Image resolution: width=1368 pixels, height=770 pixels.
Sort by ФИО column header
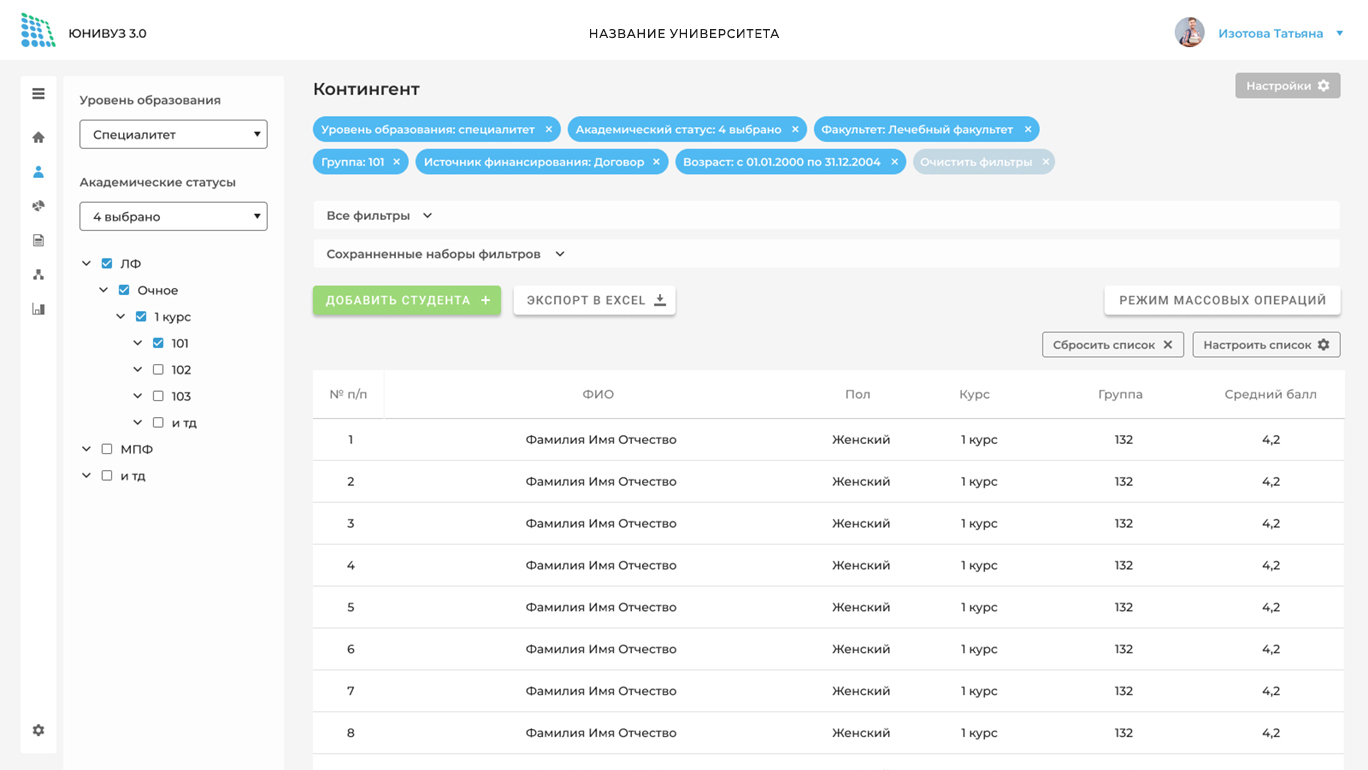(x=598, y=394)
